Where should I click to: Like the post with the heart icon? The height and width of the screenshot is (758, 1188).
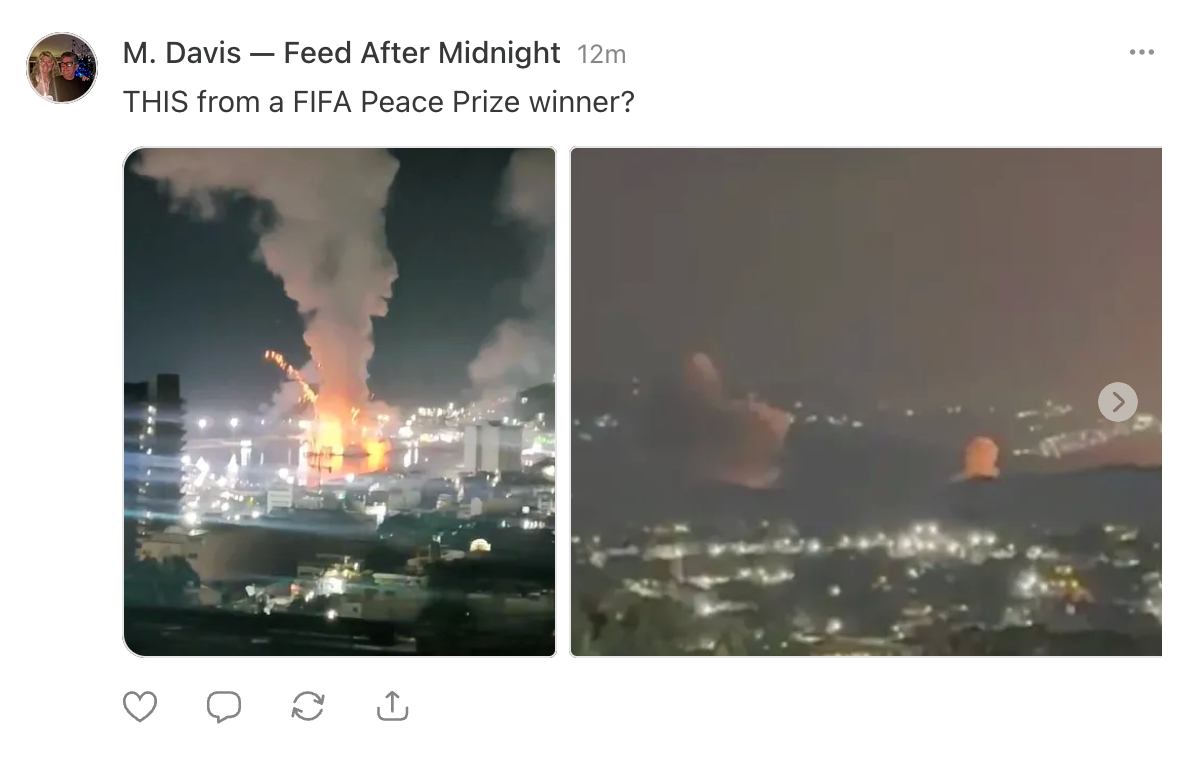point(140,707)
